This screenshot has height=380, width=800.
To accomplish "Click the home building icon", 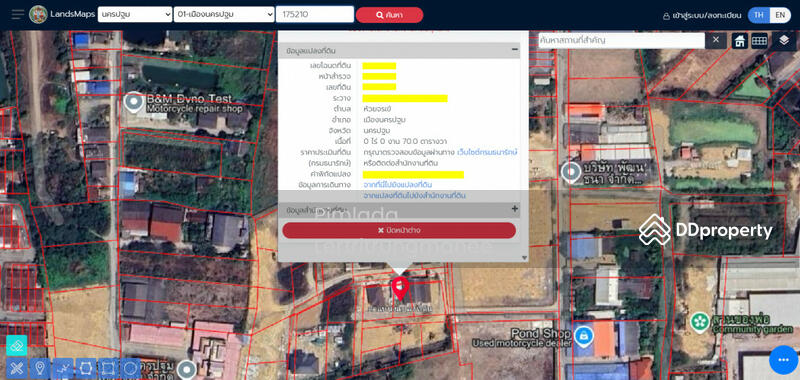I will pos(740,41).
